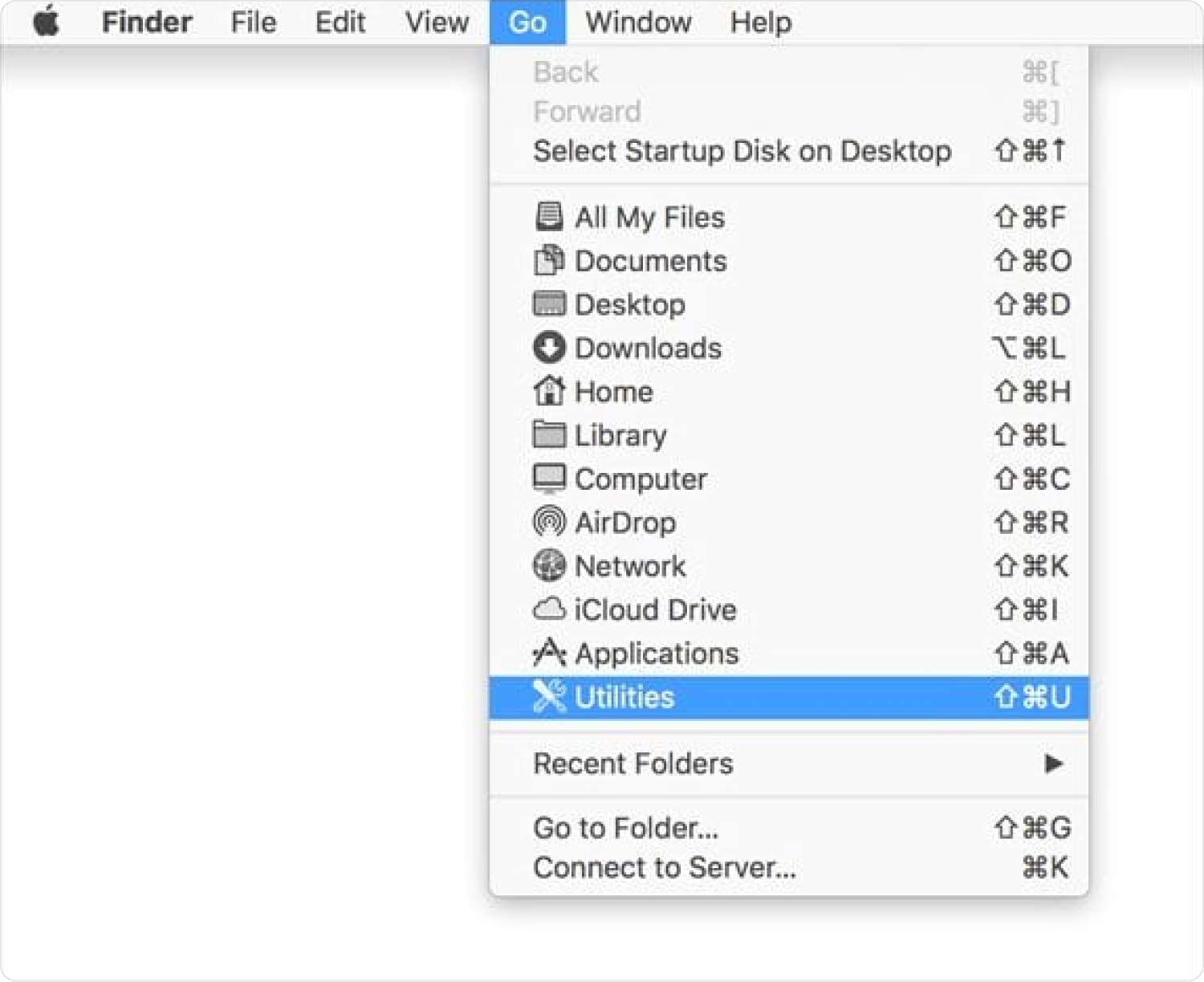Choose the highlighted Utilities label

pyautogui.click(x=624, y=696)
